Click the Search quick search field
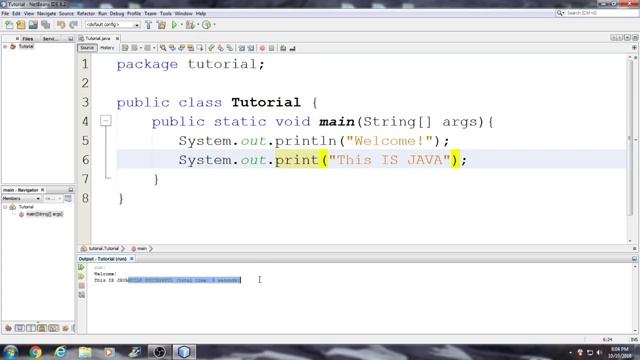The width and height of the screenshot is (640, 360). click(x=597, y=13)
